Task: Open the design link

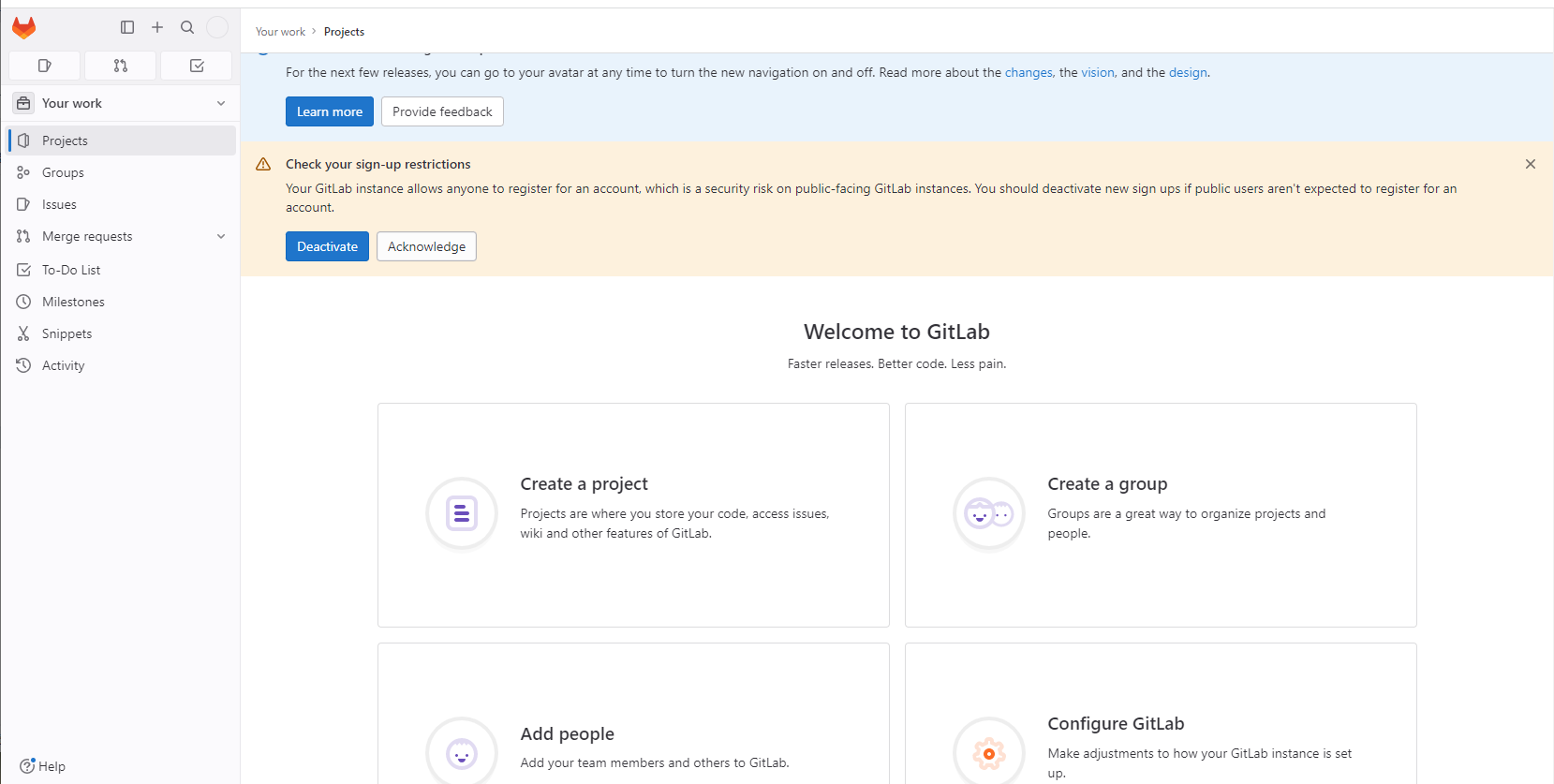Action: pos(1188,72)
